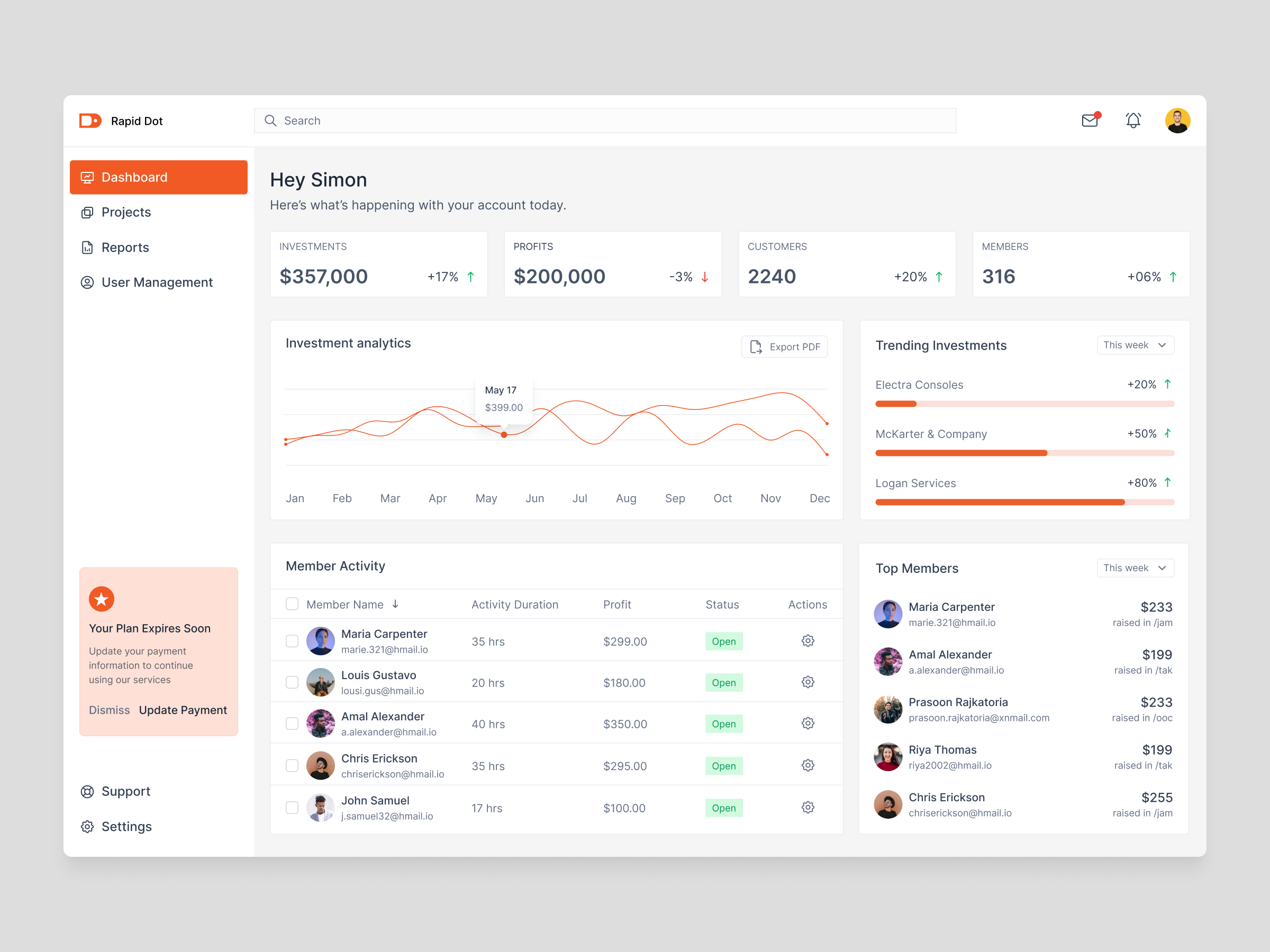
Task: Open settings gear for Maria Carpenter row
Action: point(807,641)
